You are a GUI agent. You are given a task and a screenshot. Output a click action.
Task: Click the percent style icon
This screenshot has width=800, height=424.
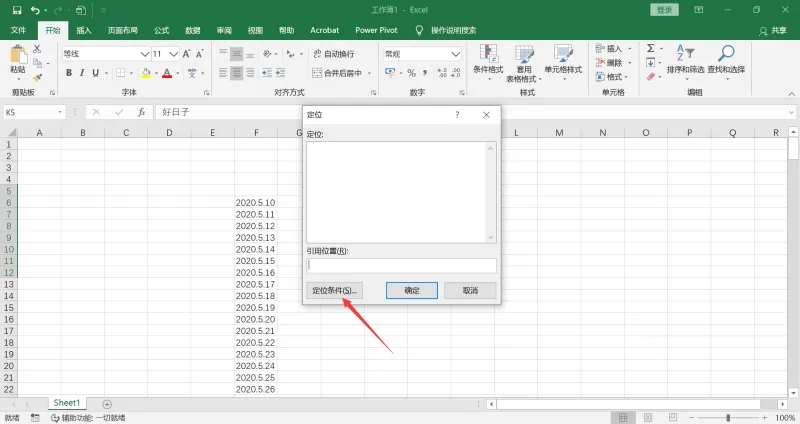411,73
